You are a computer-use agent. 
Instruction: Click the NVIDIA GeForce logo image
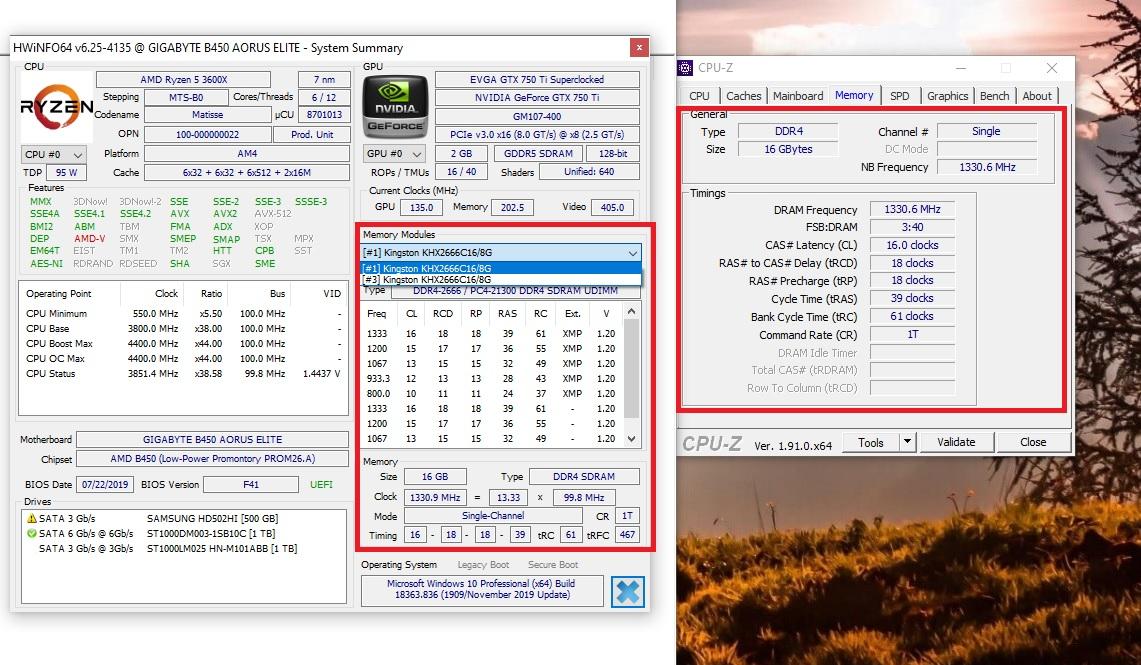[395, 107]
